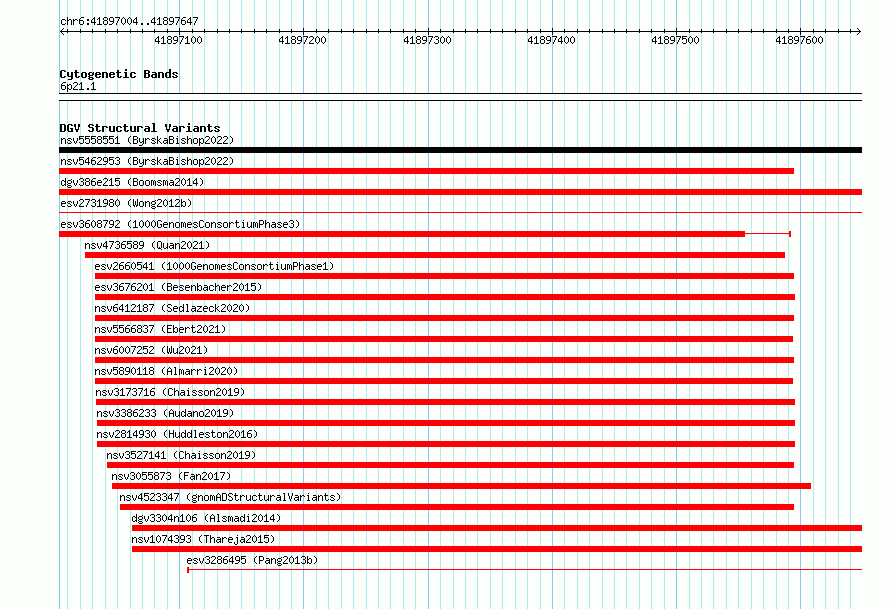Select esv2660541 (1000GenomesConsortiumPhase1) label
This screenshot has height=609, width=890.
215,266
